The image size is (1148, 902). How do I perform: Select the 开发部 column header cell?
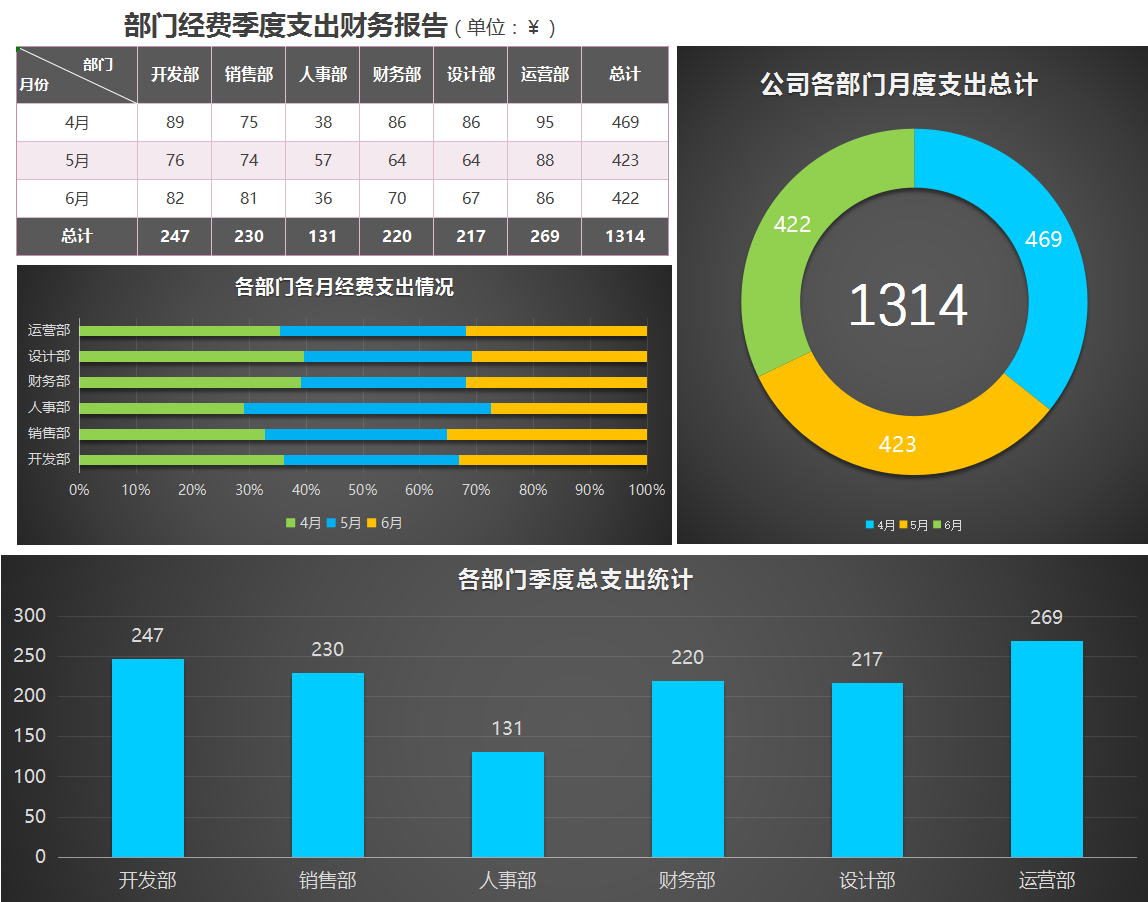pos(174,74)
